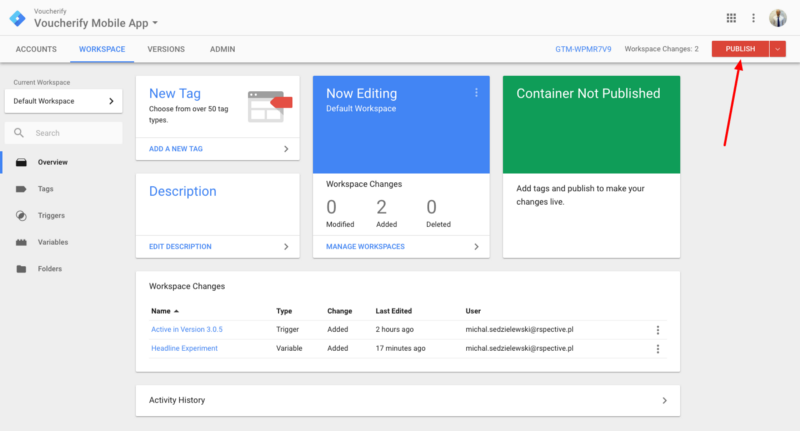Viewport: 800px width, 431px height.
Task: Click the Triggers circle icon
Action: point(21,215)
